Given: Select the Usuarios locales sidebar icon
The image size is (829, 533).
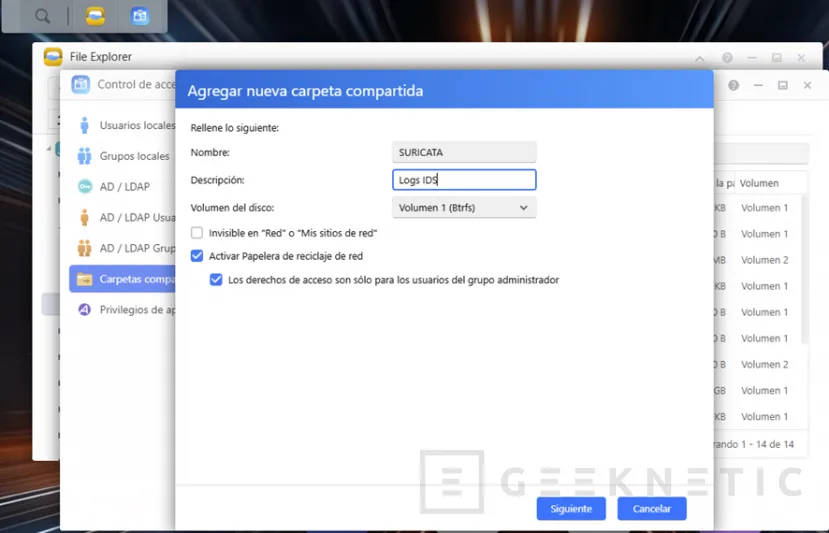Looking at the screenshot, I should 84,126.
